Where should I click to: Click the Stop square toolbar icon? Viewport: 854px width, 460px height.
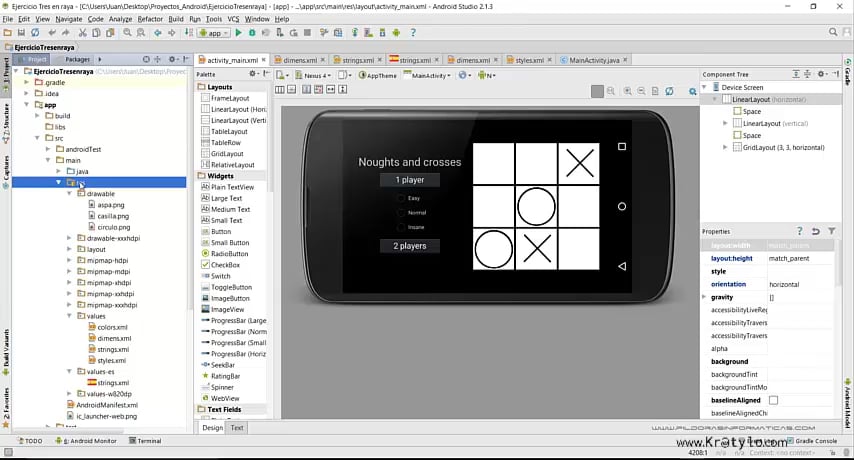pyautogui.click(x=308, y=33)
